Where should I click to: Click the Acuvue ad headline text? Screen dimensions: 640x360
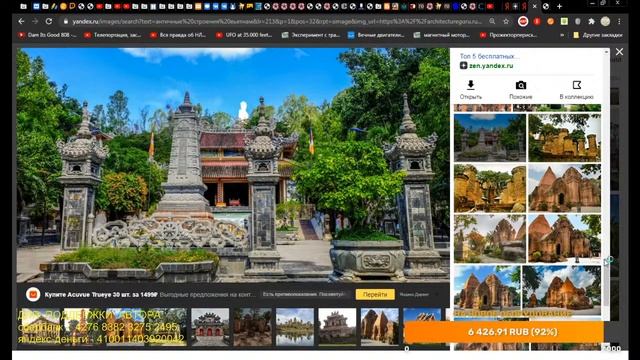pos(101,294)
